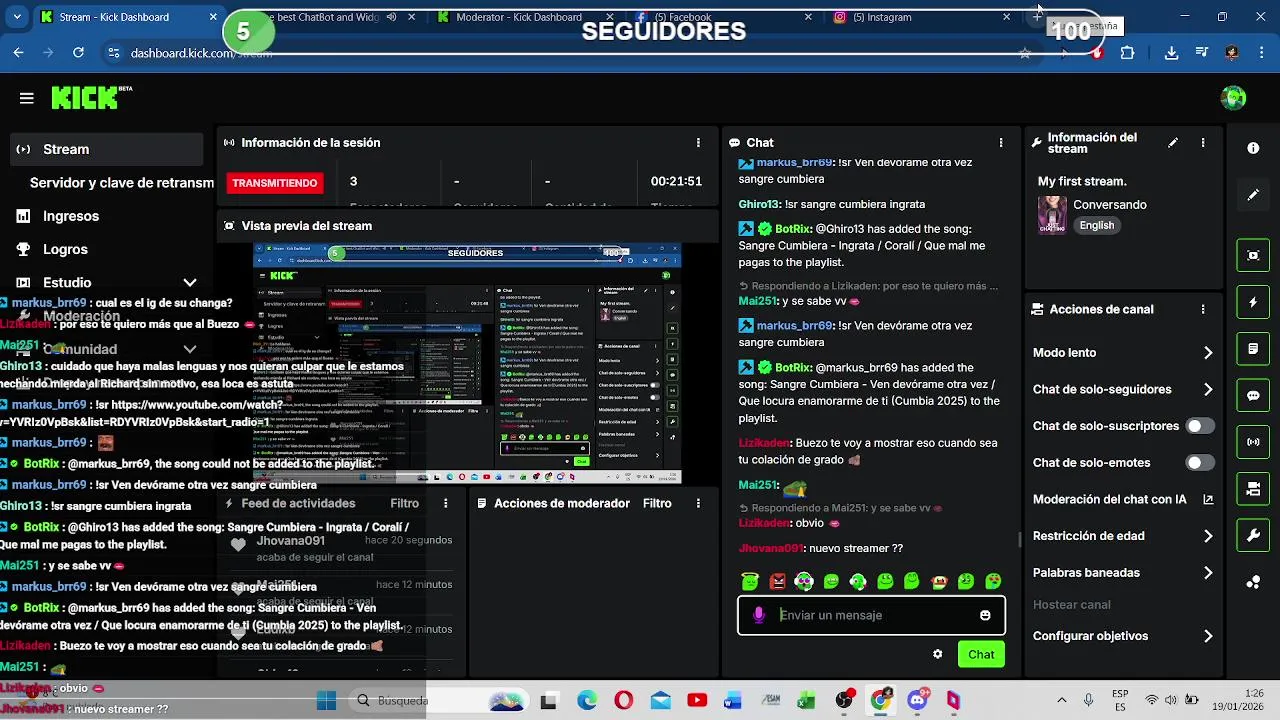This screenshot has width=1280, height=720.
Task: Toggle Chat de solo-emotes switch
Action: click(1200, 463)
